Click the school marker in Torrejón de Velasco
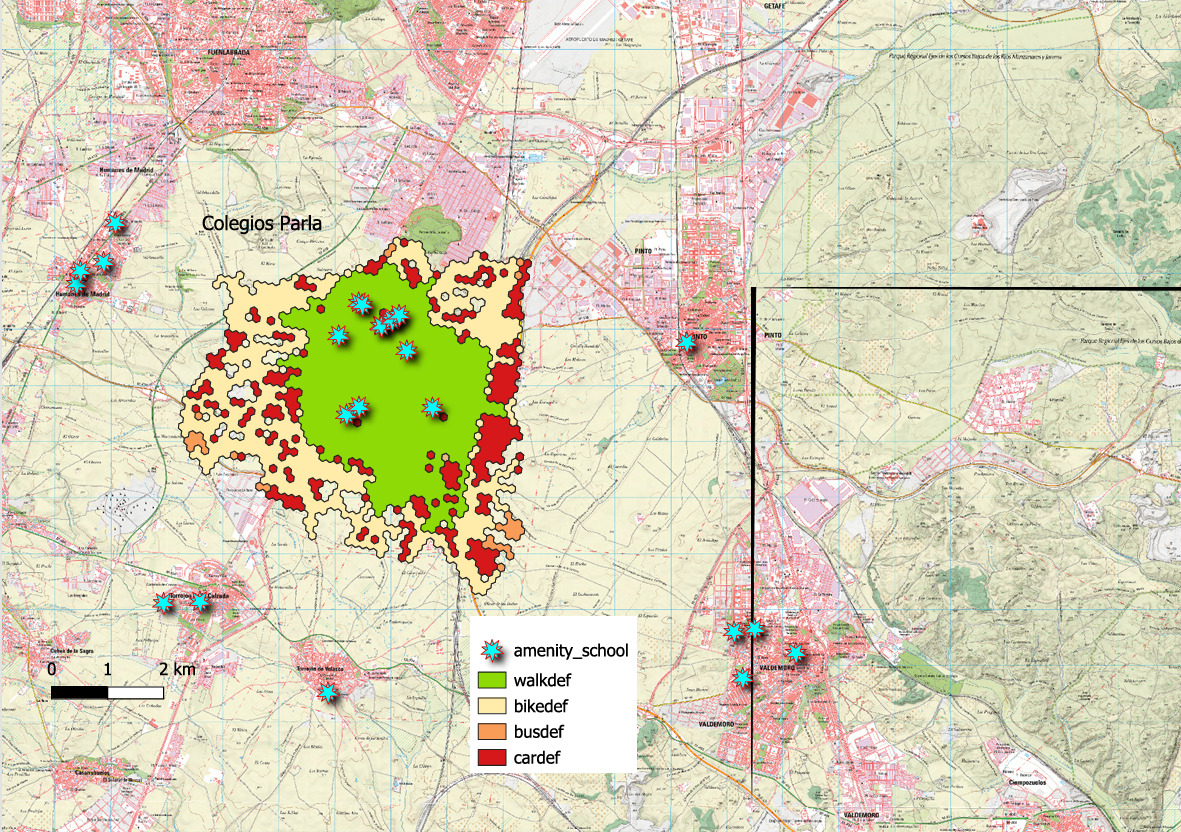The height and width of the screenshot is (832, 1181). pos(327,692)
